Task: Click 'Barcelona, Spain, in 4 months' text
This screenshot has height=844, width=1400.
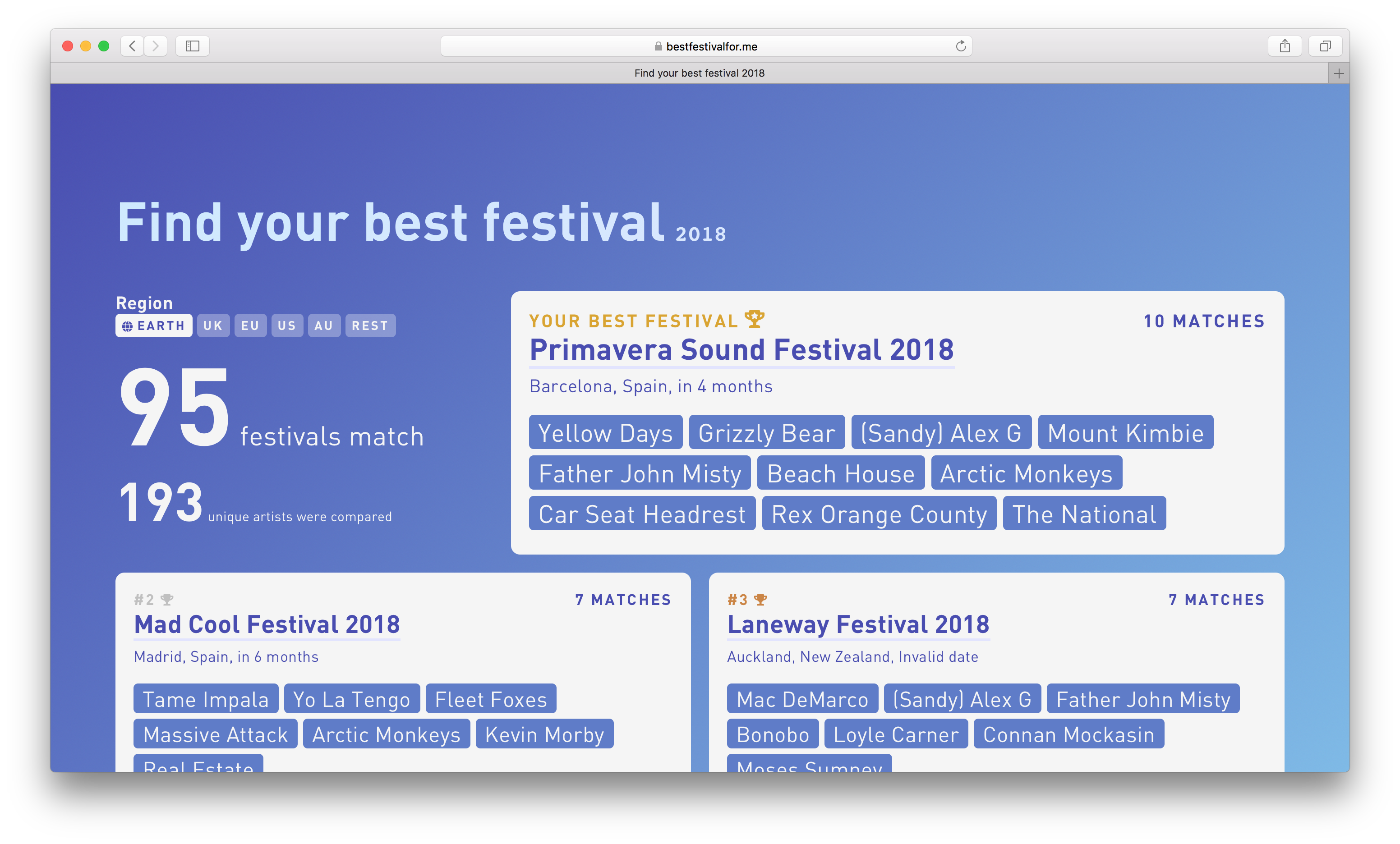Action: pyautogui.click(x=651, y=386)
